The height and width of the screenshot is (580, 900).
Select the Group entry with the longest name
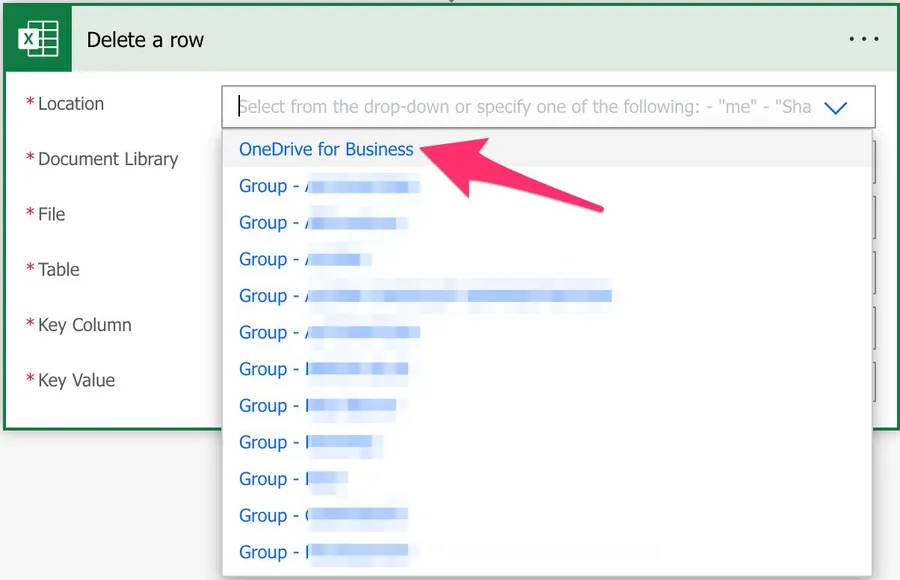click(x=425, y=296)
